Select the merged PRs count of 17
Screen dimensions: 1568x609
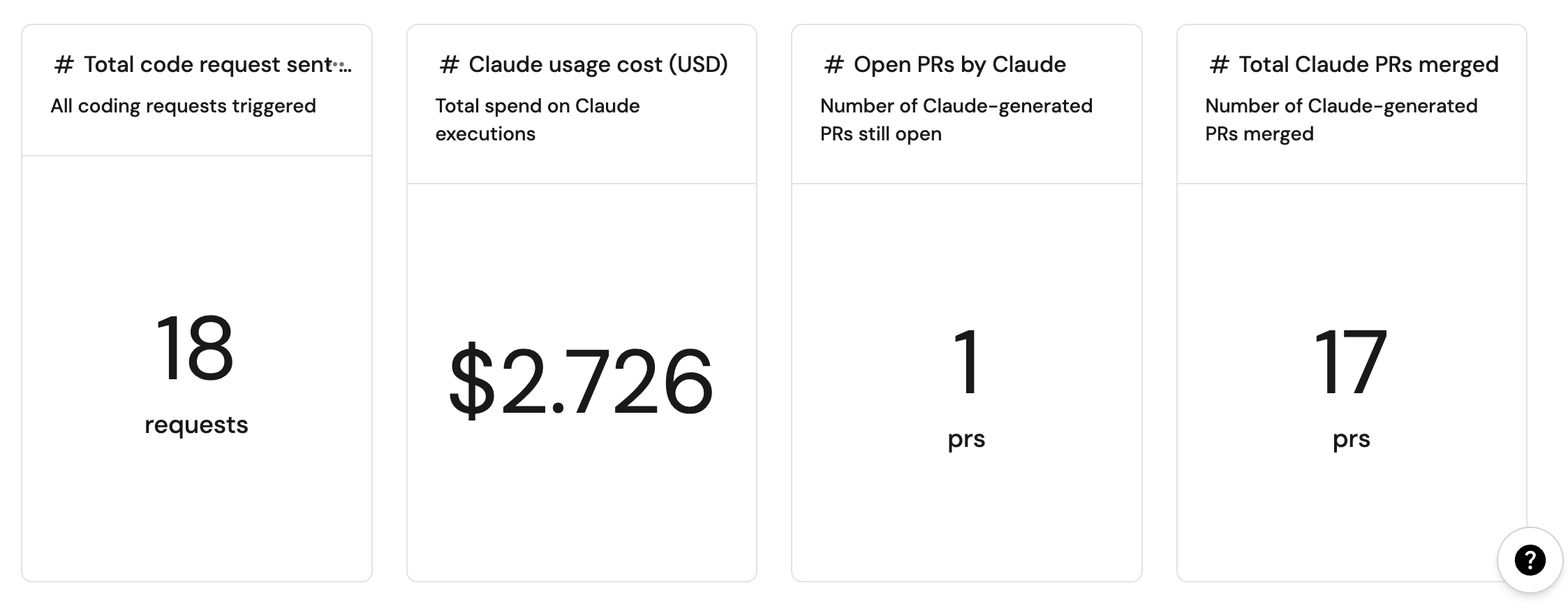coord(1351,363)
